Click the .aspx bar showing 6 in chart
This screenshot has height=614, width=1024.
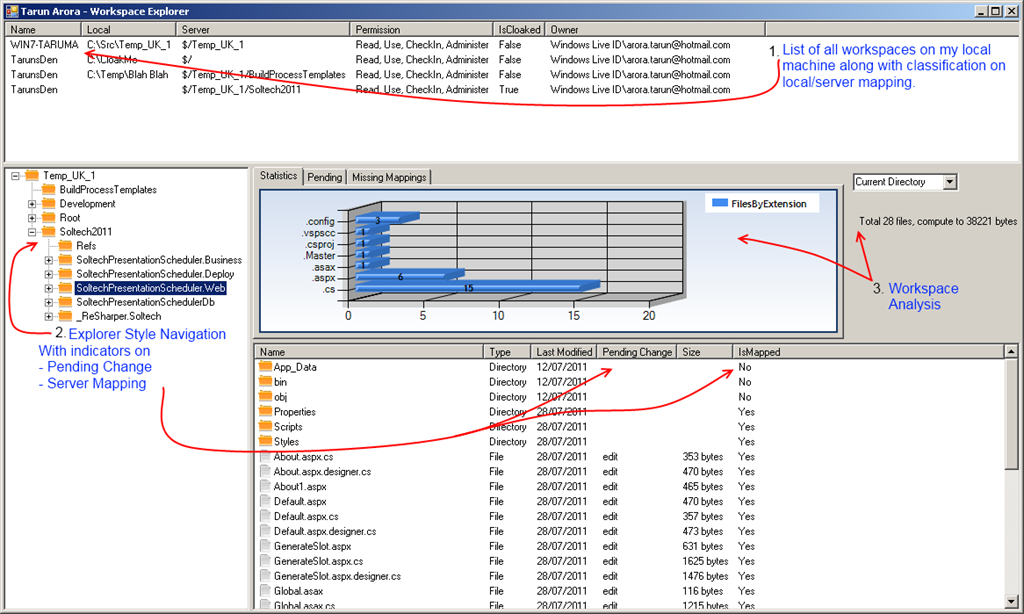click(410, 276)
